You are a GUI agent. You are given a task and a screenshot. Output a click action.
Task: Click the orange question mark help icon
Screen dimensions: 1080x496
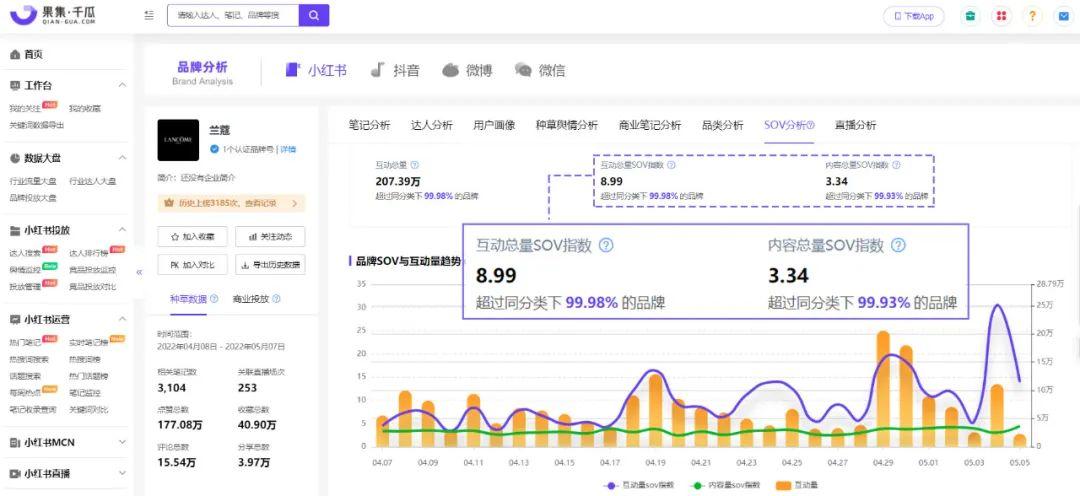coord(1033,16)
